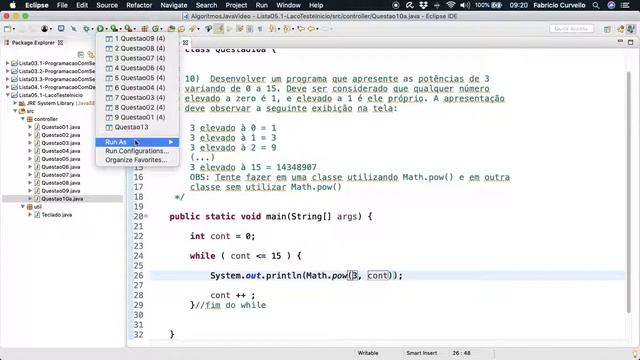Click the Open Perspective icon
Screen dimensions: 640x360
click(607, 29)
